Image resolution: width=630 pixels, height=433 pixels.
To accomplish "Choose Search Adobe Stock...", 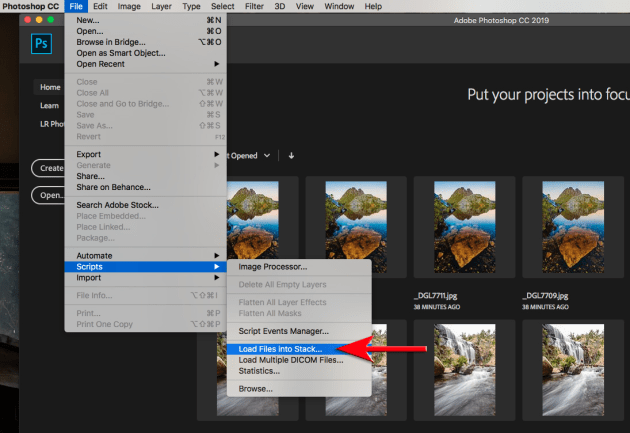I will pos(145,205).
